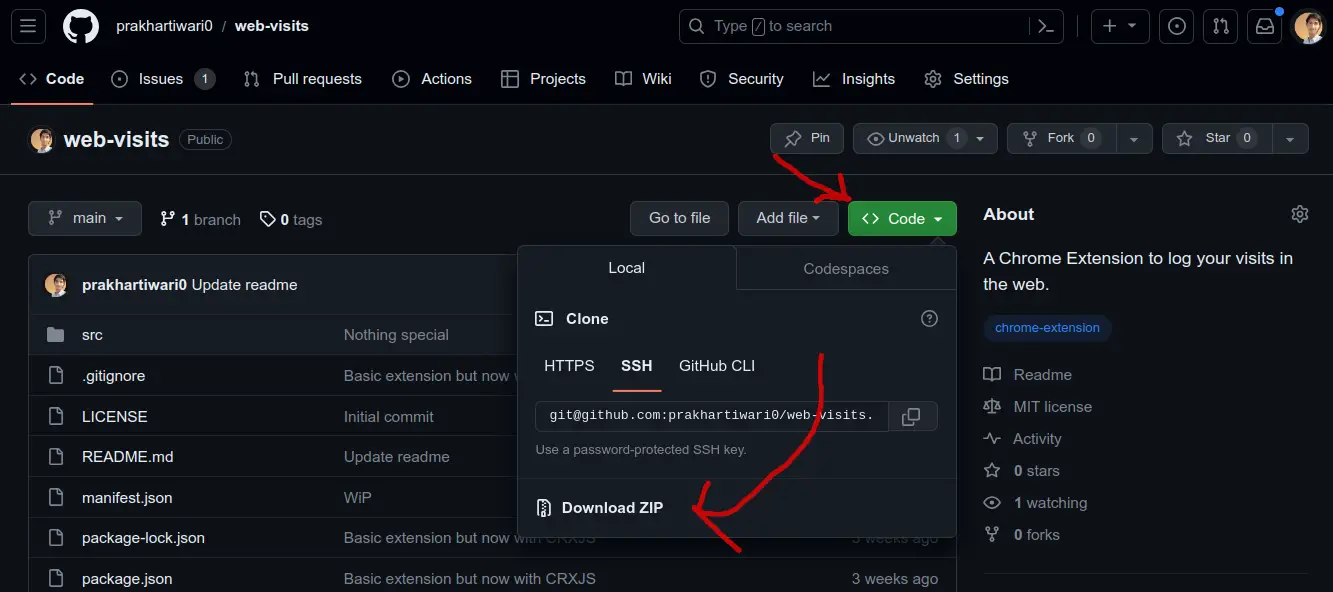This screenshot has height=592, width=1333.
Task: Open the Projects tab
Action: tap(543, 79)
